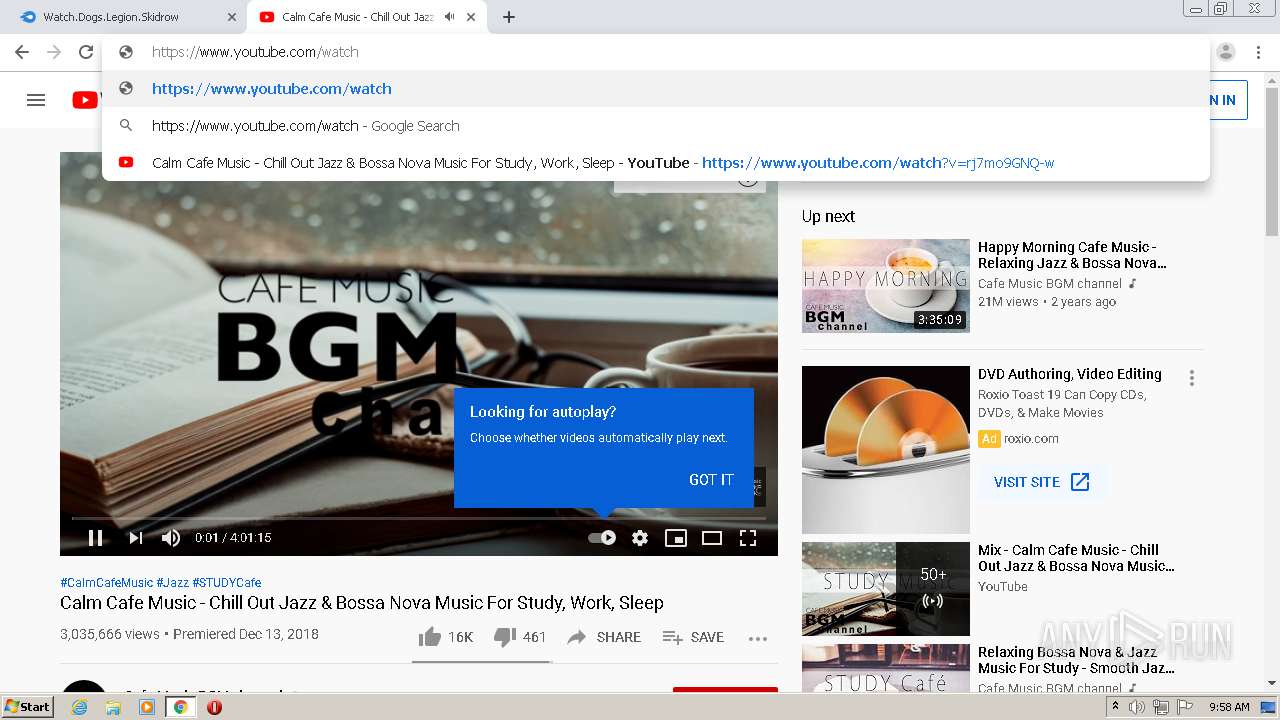Go back to previous page

tap(22, 52)
